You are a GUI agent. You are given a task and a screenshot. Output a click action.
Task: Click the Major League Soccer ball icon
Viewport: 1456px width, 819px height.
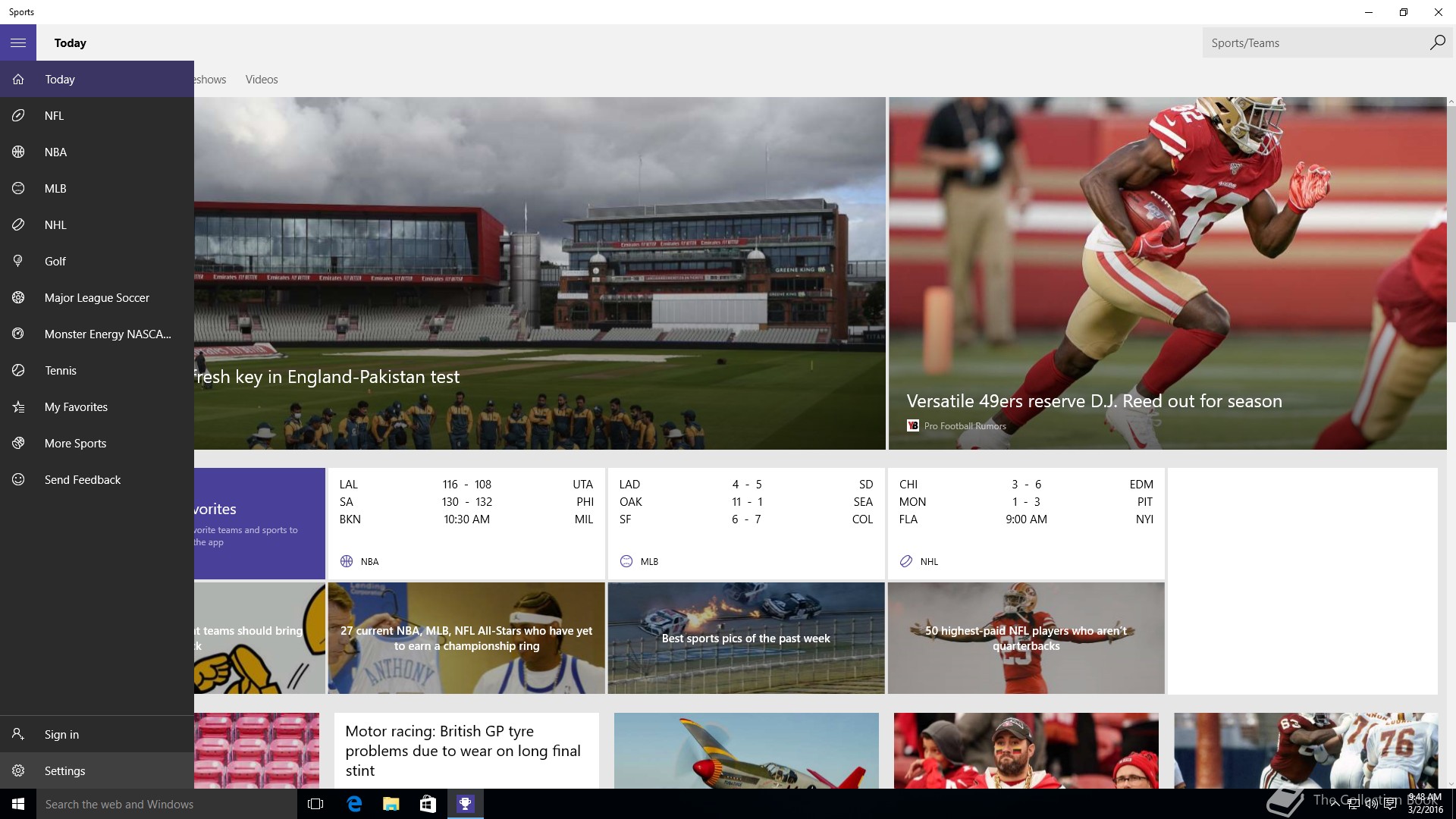pos(18,297)
